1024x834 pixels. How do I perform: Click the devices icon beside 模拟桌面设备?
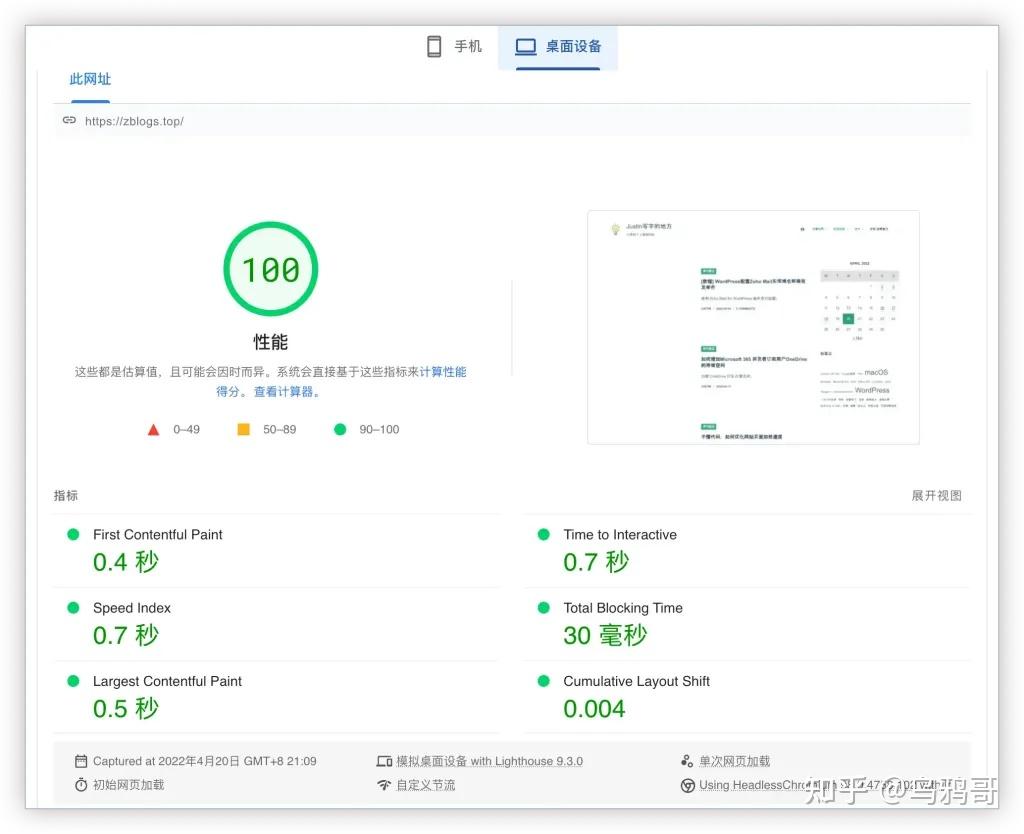(x=384, y=761)
